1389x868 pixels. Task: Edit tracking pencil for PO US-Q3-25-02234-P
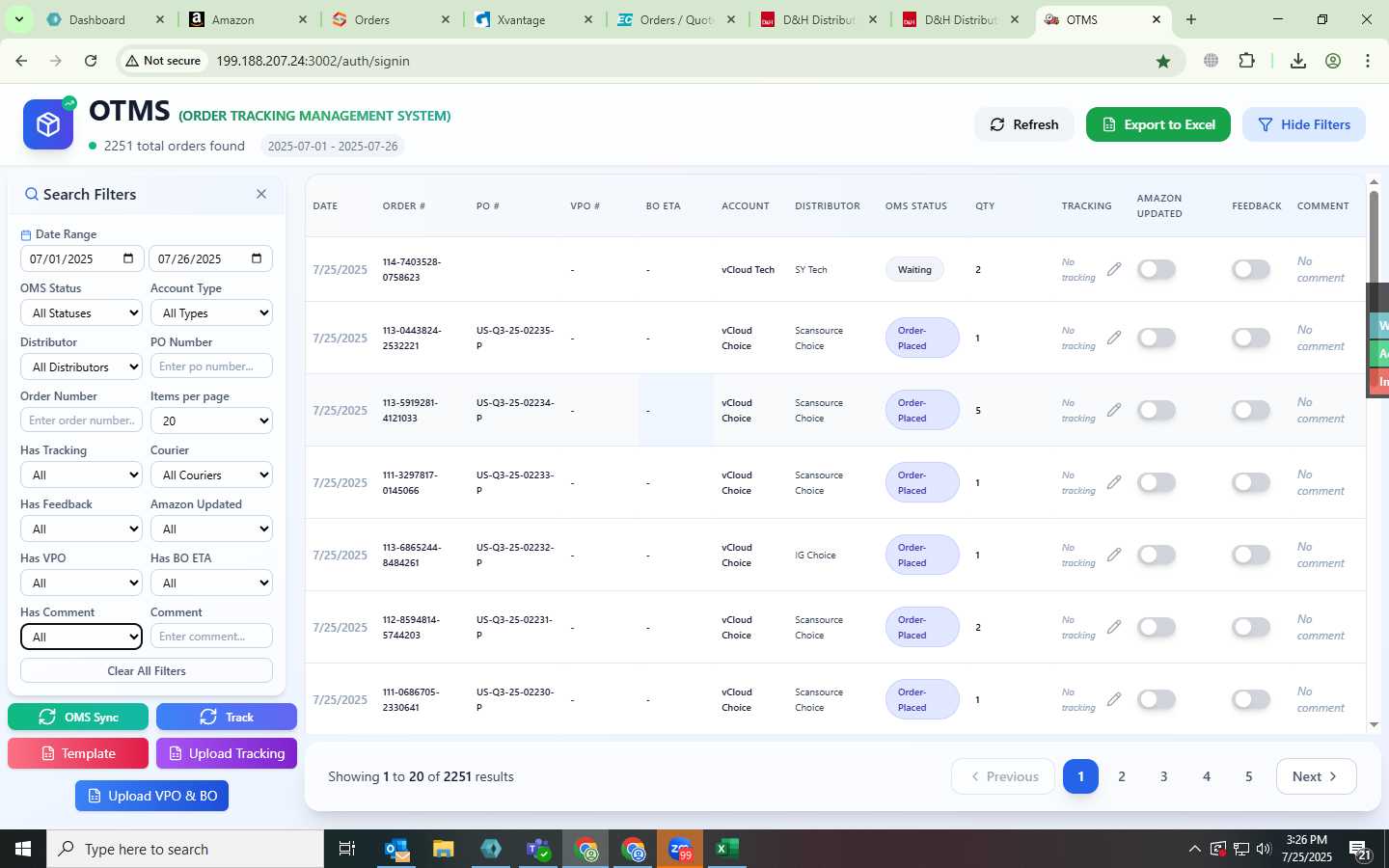click(1114, 410)
